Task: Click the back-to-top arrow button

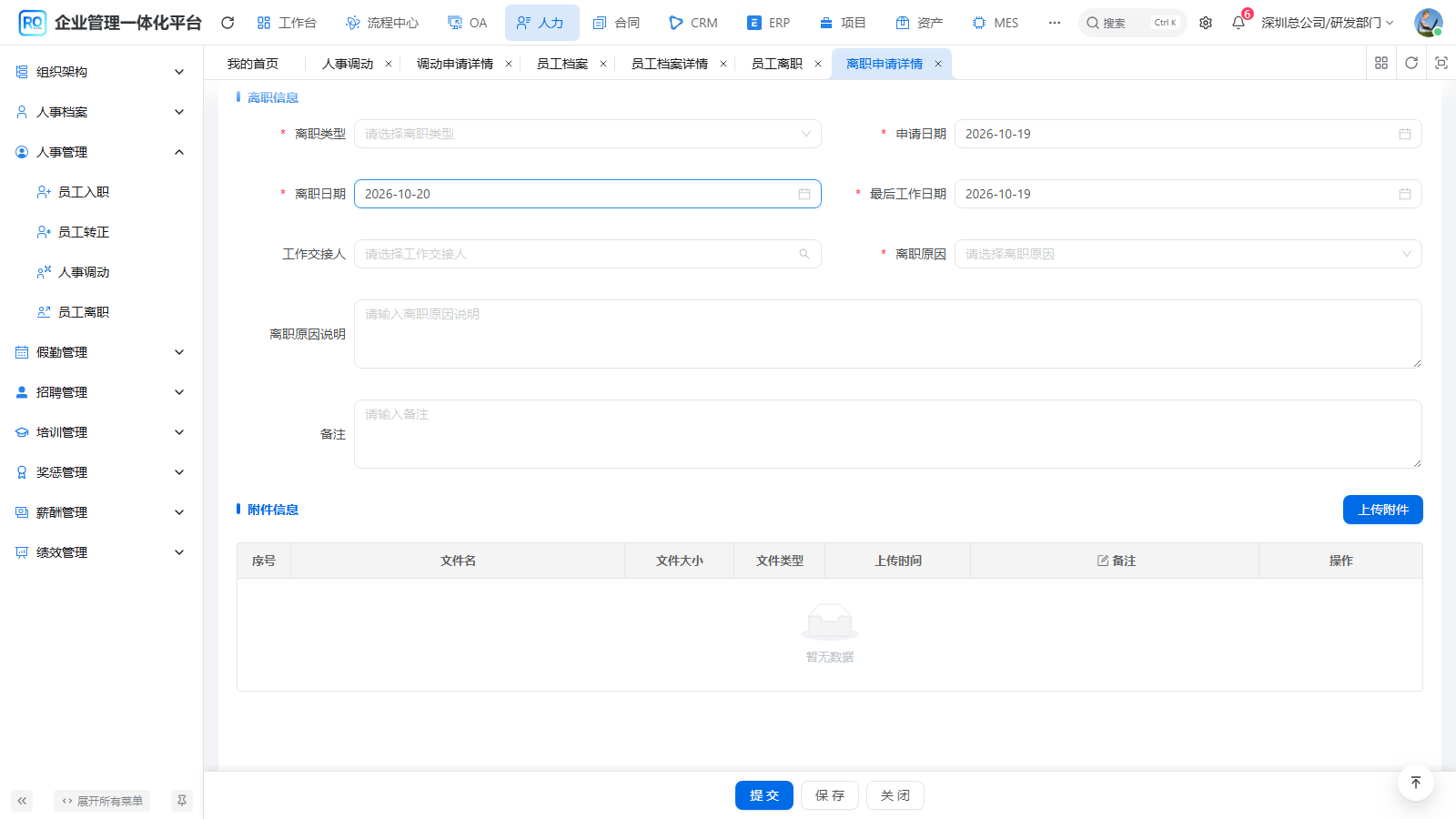Action: pyautogui.click(x=1416, y=783)
